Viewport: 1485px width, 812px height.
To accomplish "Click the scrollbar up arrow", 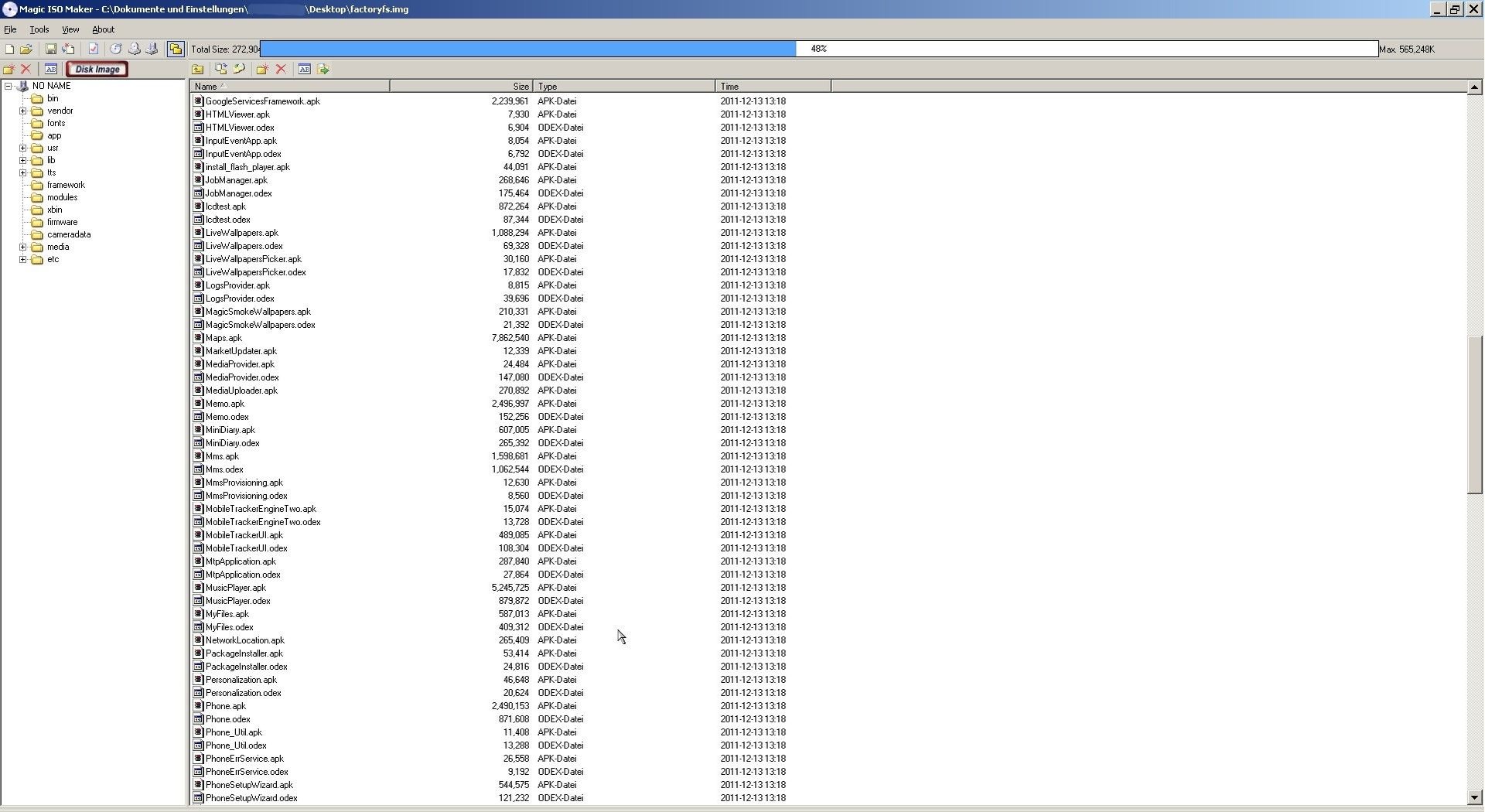I will coord(1474,87).
